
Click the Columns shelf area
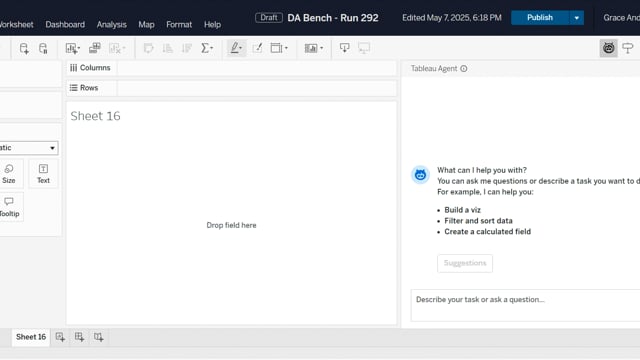(257, 68)
